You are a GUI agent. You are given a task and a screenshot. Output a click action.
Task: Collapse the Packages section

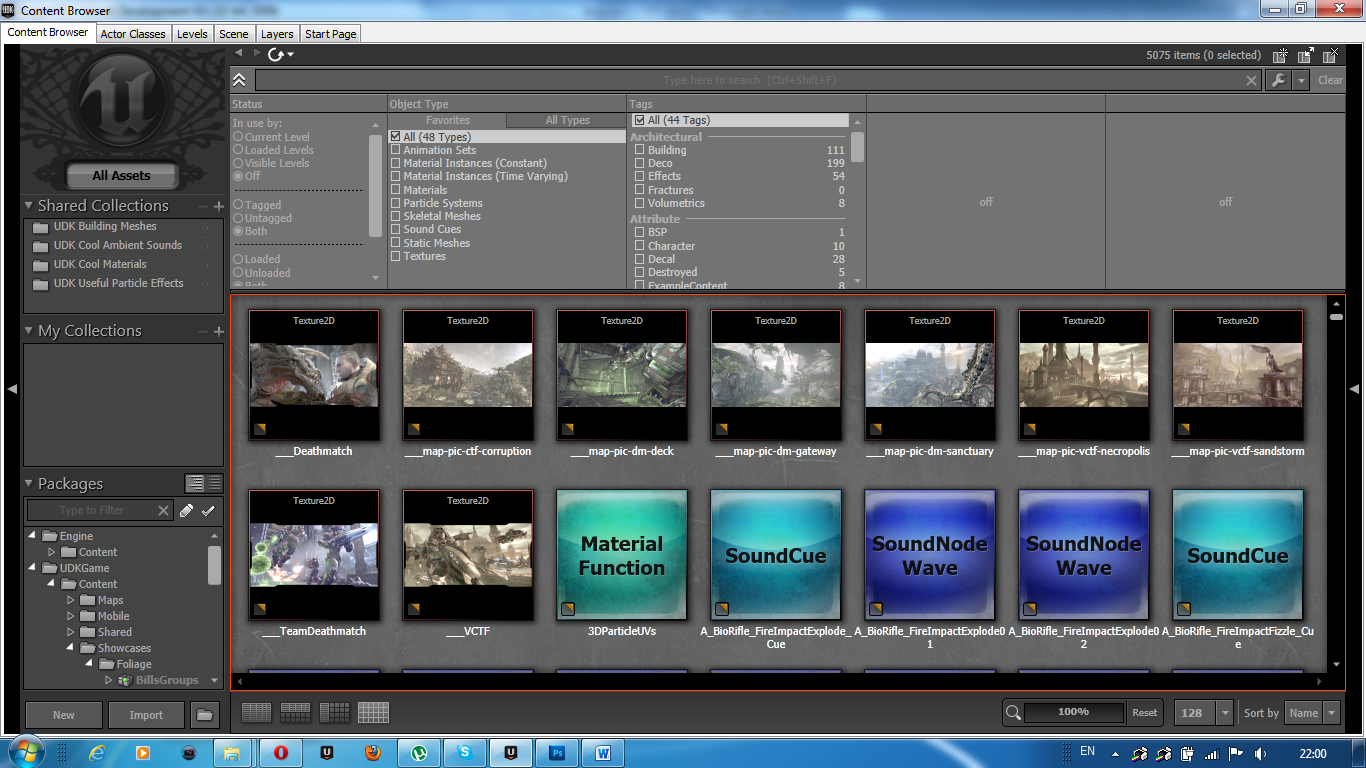coord(29,484)
